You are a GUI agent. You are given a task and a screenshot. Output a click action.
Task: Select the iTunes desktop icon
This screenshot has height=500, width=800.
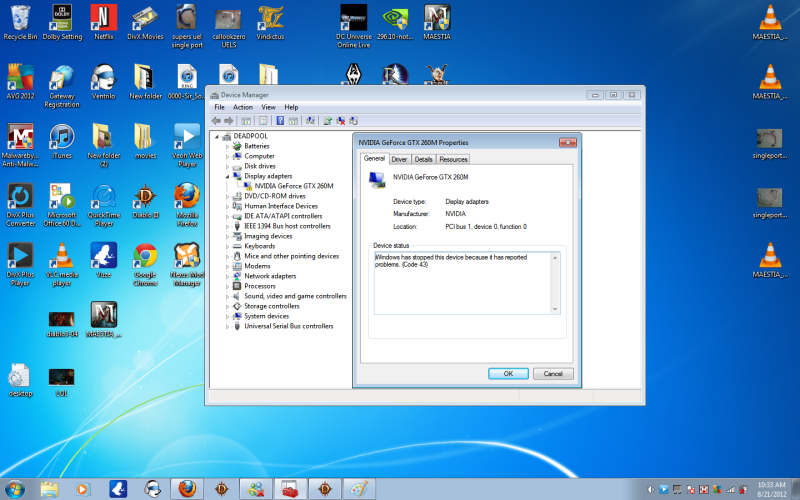click(62, 142)
